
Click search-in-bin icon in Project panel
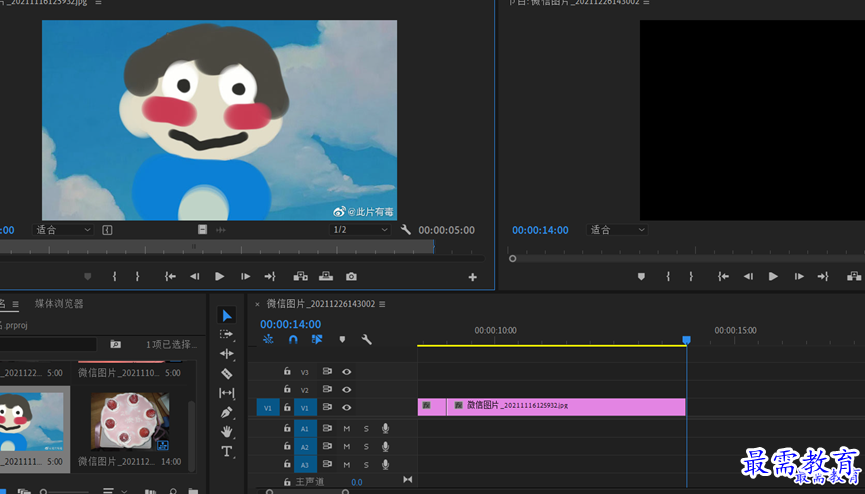click(x=115, y=344)
